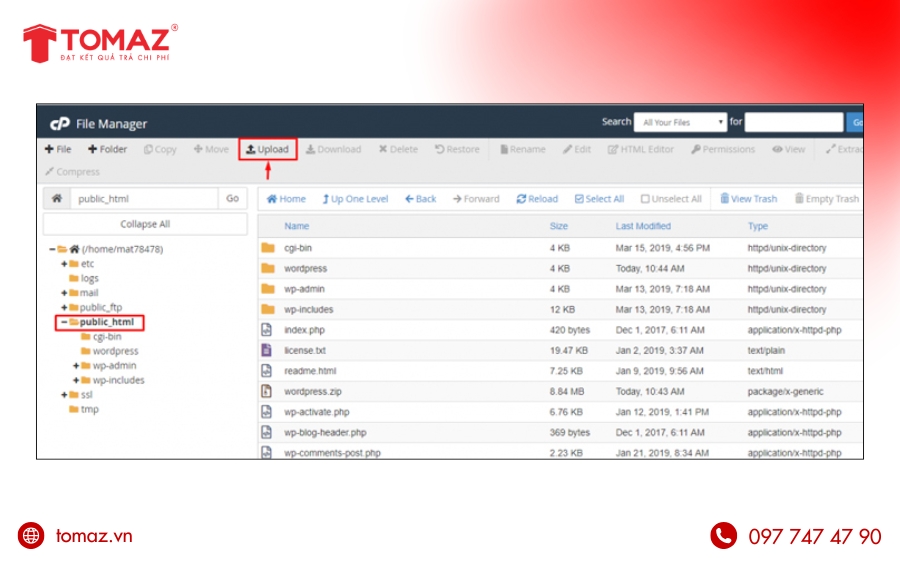Reload the file list
Screen dimensions: 900x563
tap(537, 199)
